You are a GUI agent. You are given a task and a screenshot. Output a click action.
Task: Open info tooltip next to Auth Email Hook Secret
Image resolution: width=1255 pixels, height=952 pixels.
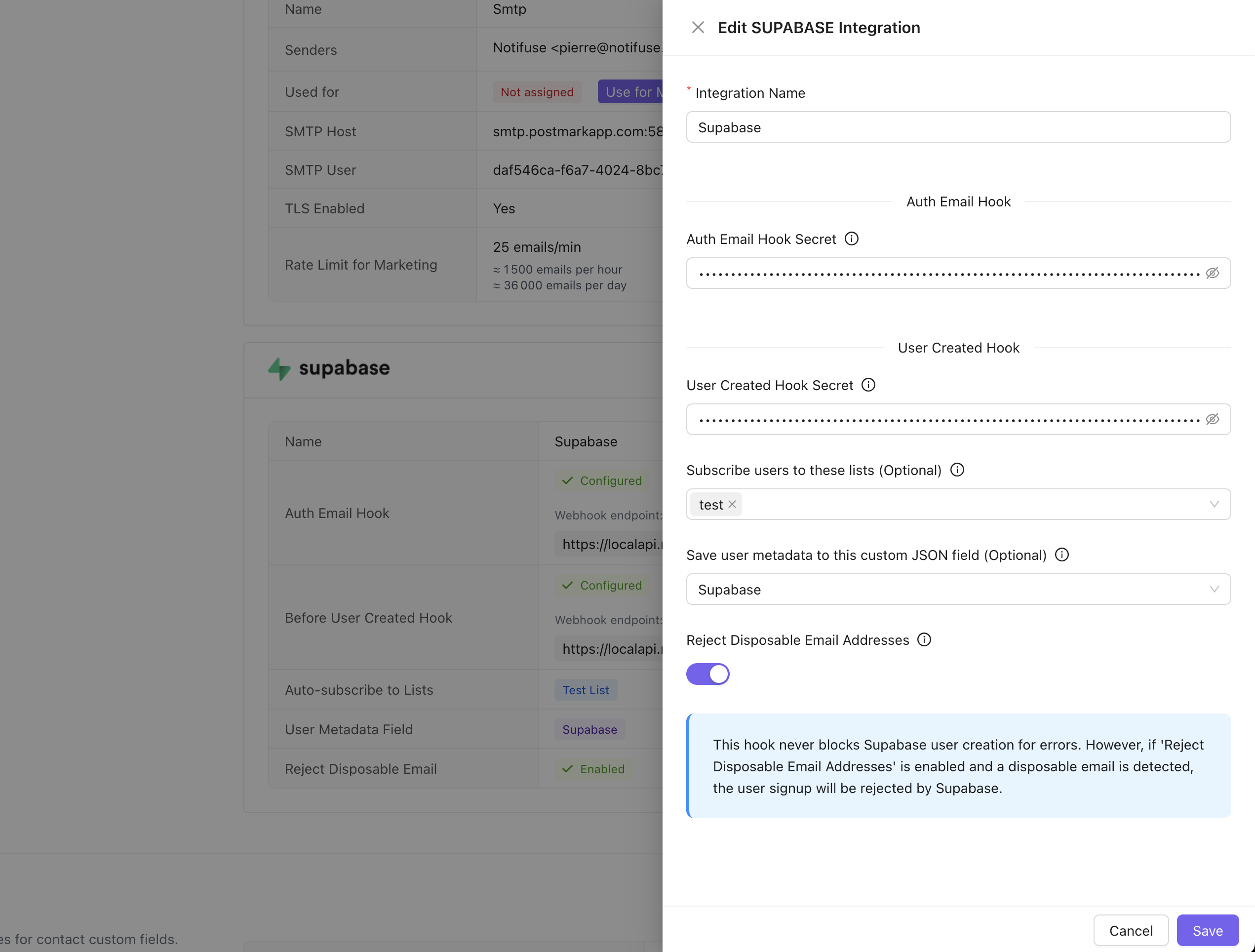coord(851,238)
